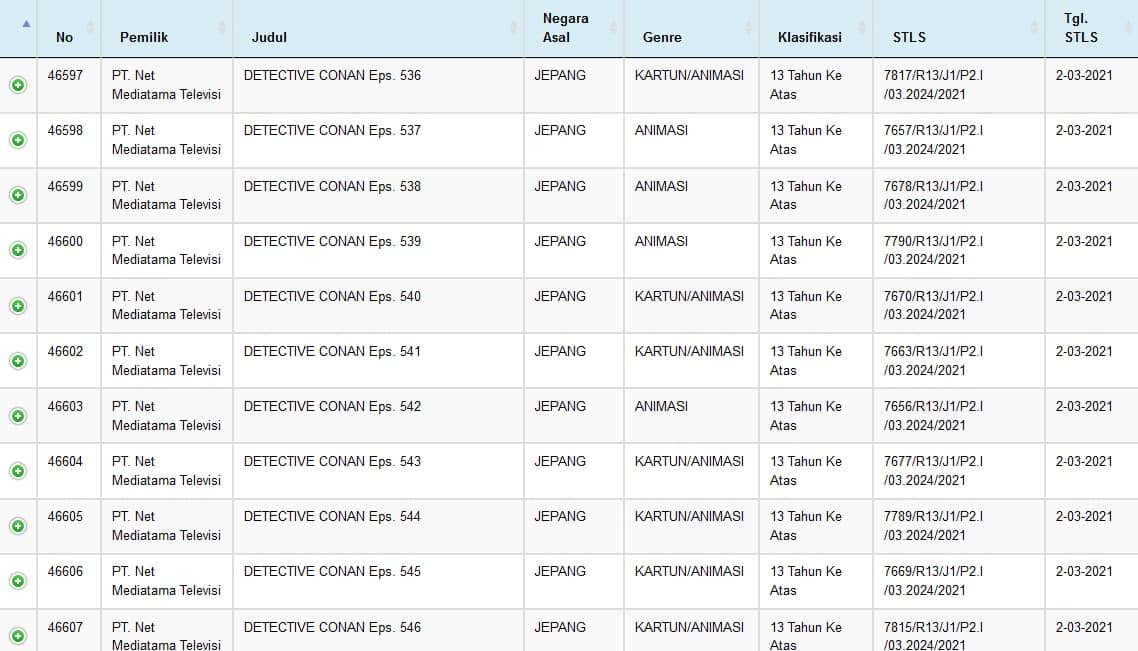Click green plus icon for row 46603

[x=18, y=415]
